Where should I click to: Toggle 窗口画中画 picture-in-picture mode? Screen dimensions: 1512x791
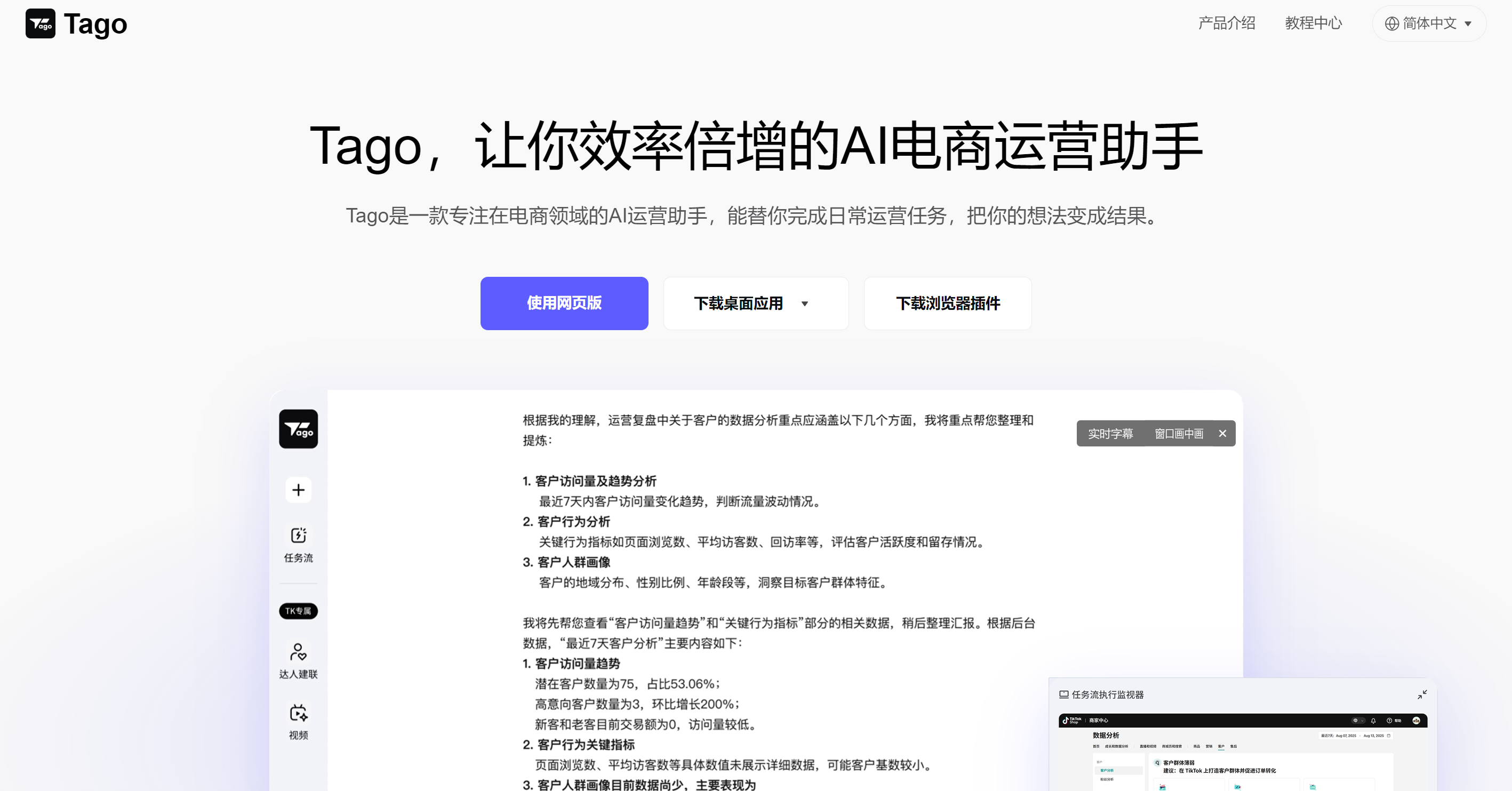[x=1179, y=434]
